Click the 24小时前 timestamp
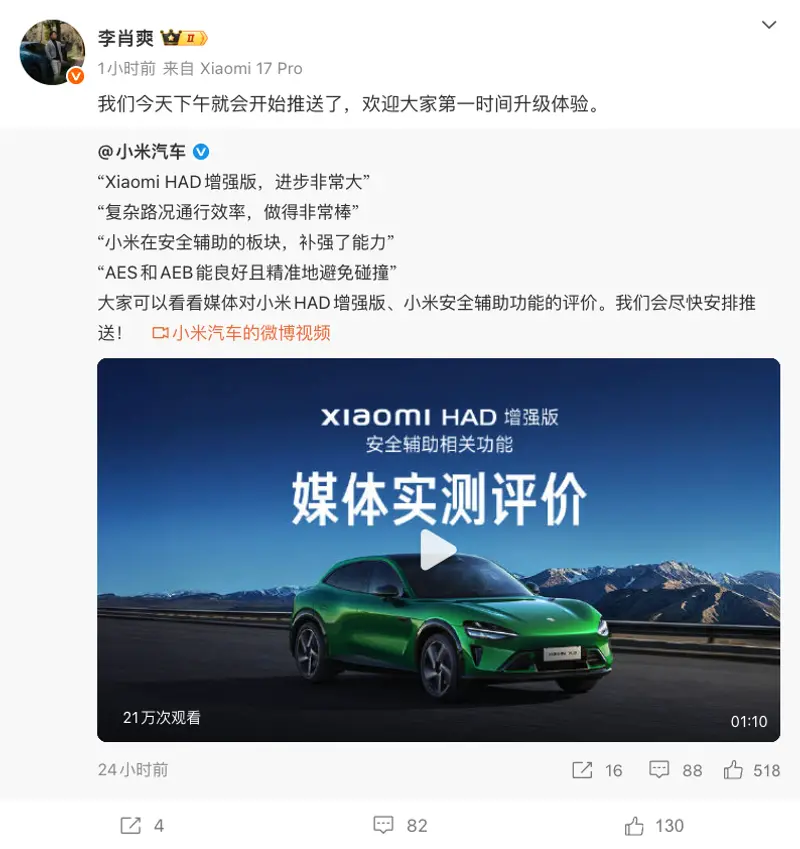 coord(133,769)
